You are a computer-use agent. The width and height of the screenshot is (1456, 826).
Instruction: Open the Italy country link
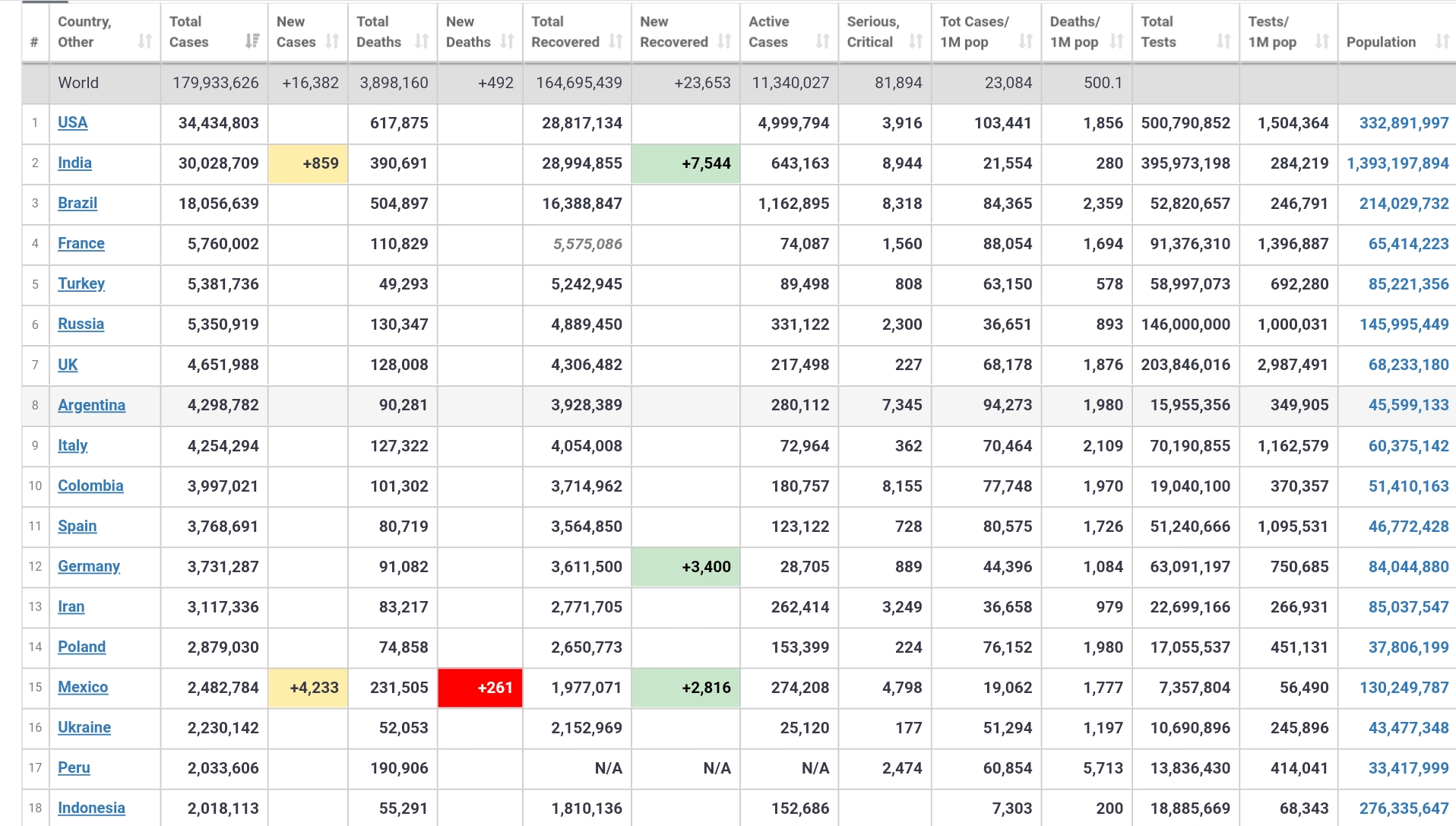(72, 445)
